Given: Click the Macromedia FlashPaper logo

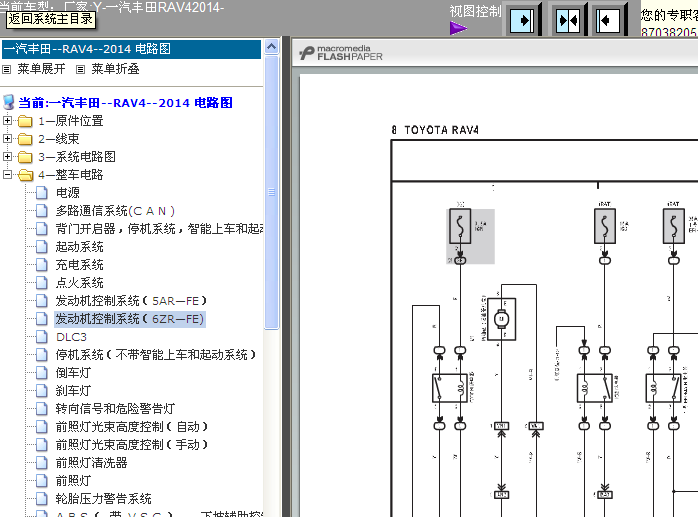Looking at the screenshot, I should 341,53.
